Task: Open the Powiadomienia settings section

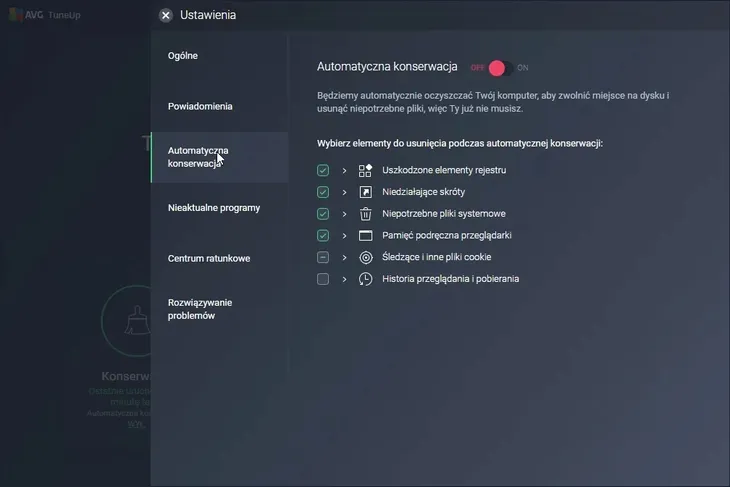Action: pos(200,106)
